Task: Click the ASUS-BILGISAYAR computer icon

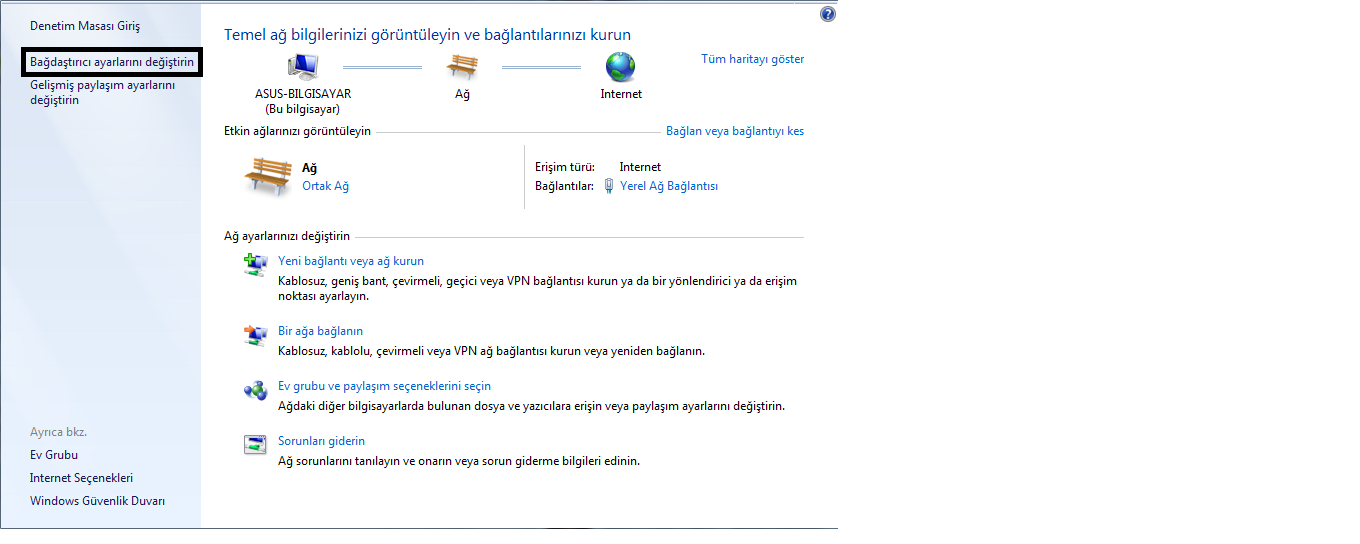Action: [303, 66]
